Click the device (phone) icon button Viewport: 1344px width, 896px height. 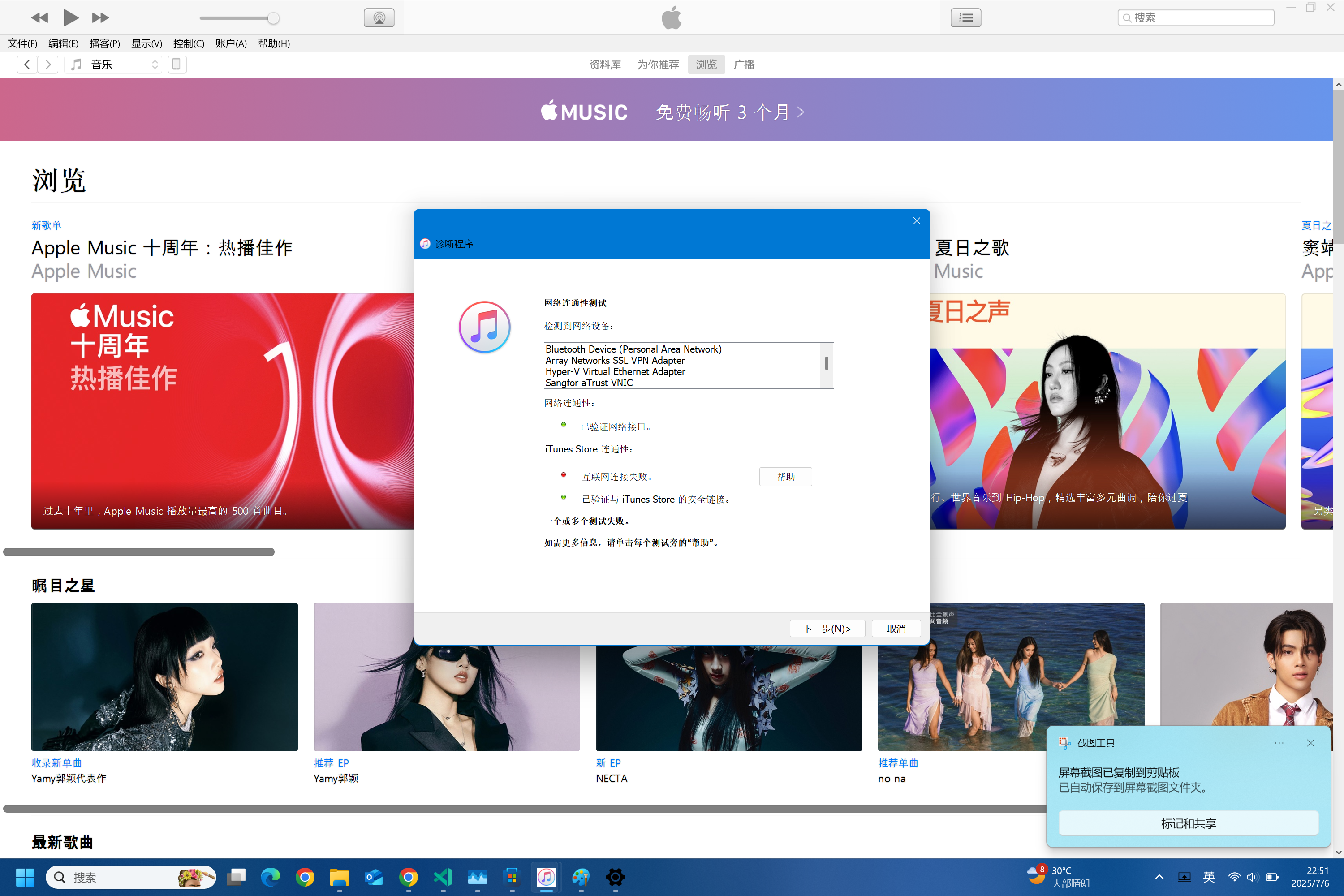pyautogui.click(x=177, y=65)
